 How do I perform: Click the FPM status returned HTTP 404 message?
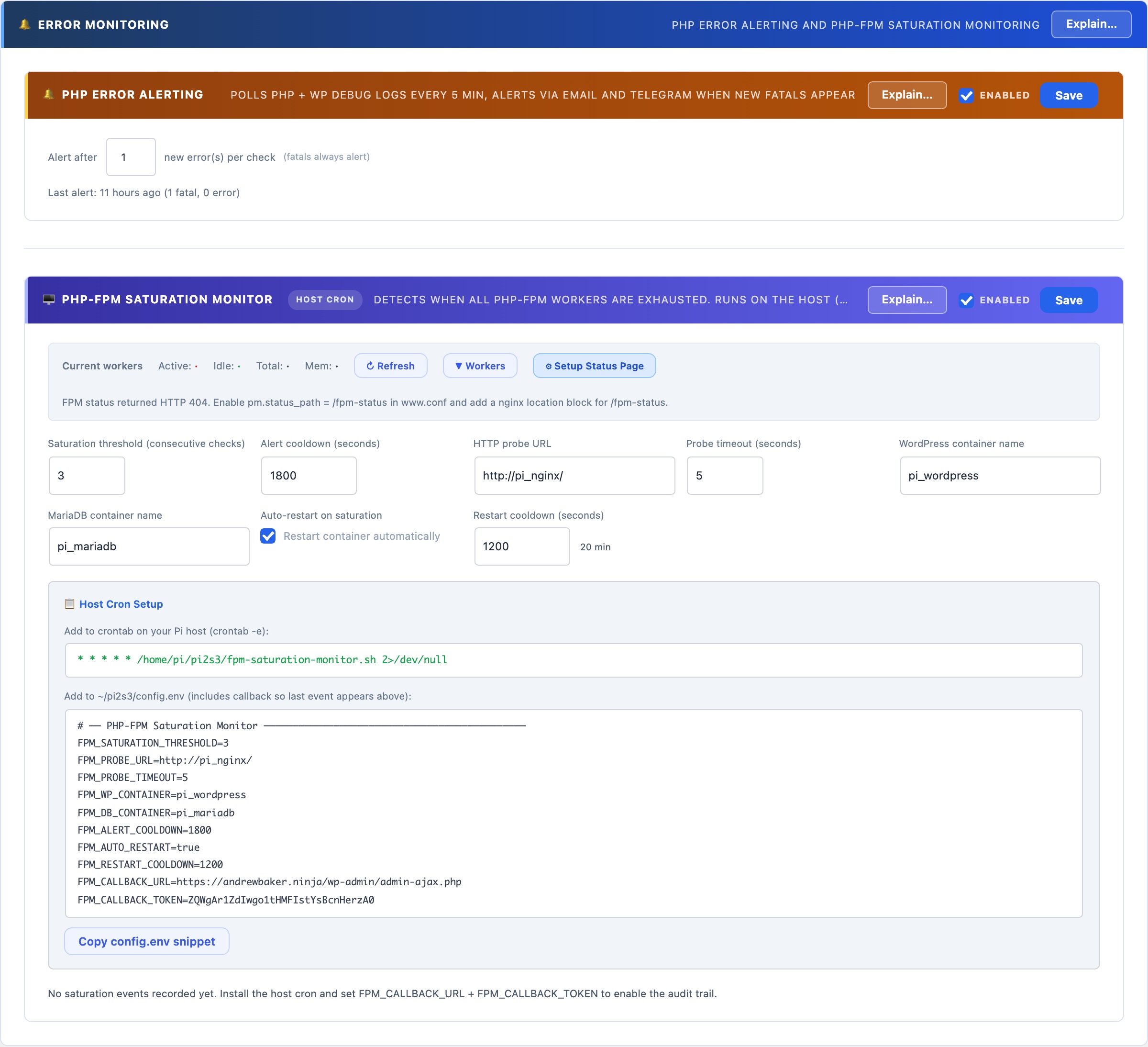click(x=365, y=402)
